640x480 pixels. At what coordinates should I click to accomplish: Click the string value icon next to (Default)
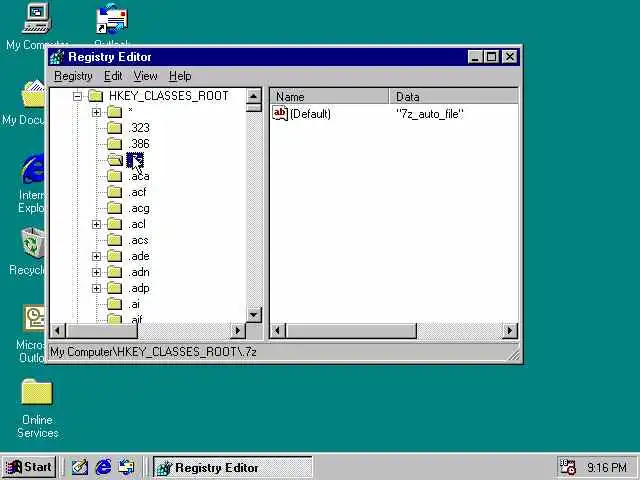click(x=280, y=113)
